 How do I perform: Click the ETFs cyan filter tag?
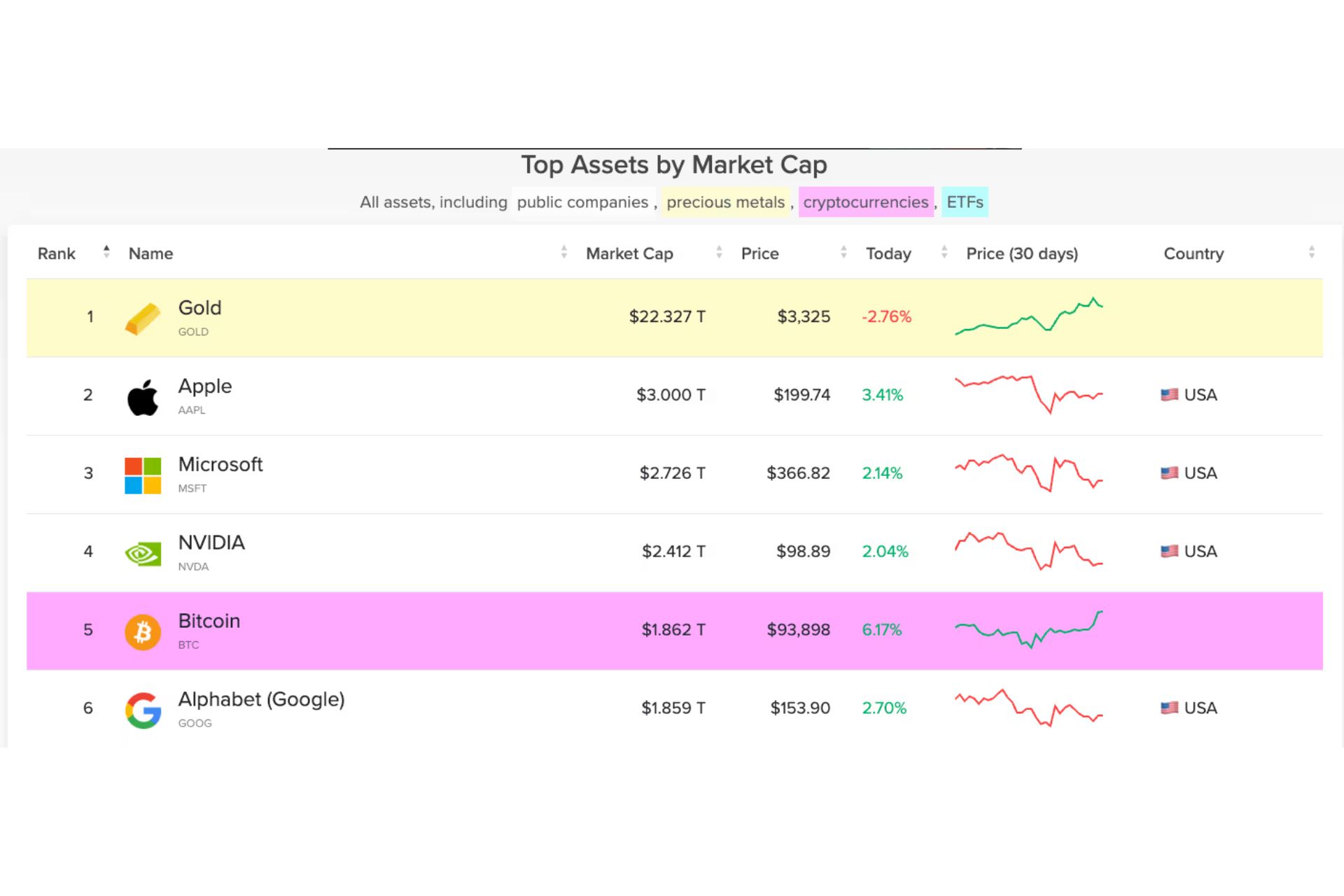tap(965, 202)
